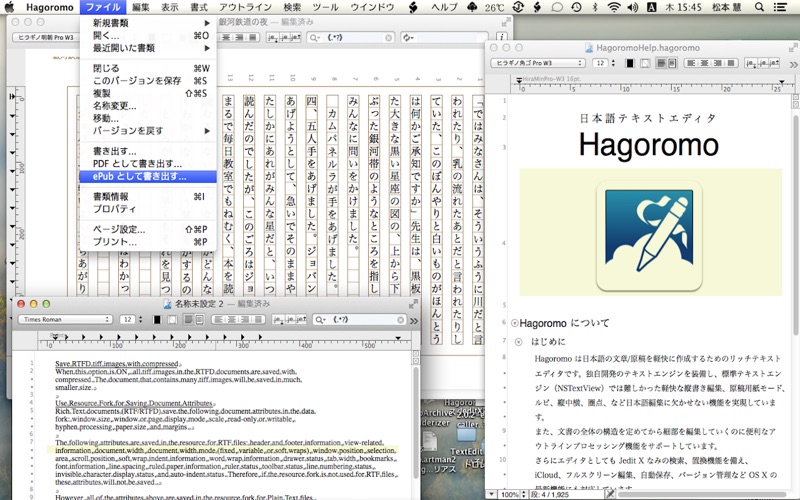The image size is (800, 500).
Task: Show toolbar overflow items in HagoromoHelp window
Action: (x=793, y=64)
